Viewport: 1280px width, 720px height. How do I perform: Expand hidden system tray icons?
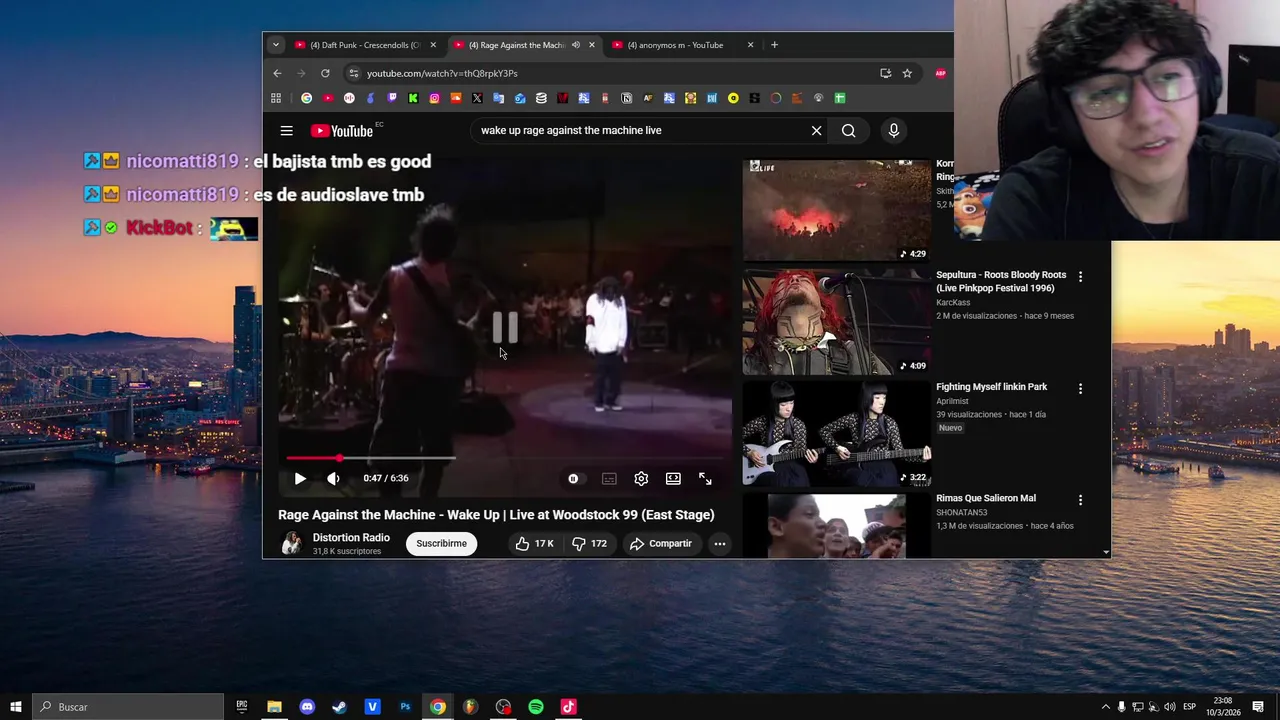pos(1105,707)
